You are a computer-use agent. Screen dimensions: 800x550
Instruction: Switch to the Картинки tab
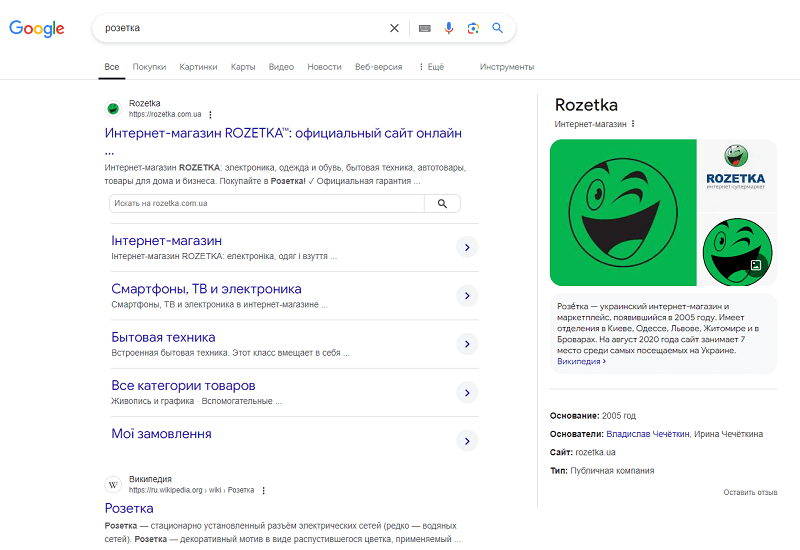198,67
